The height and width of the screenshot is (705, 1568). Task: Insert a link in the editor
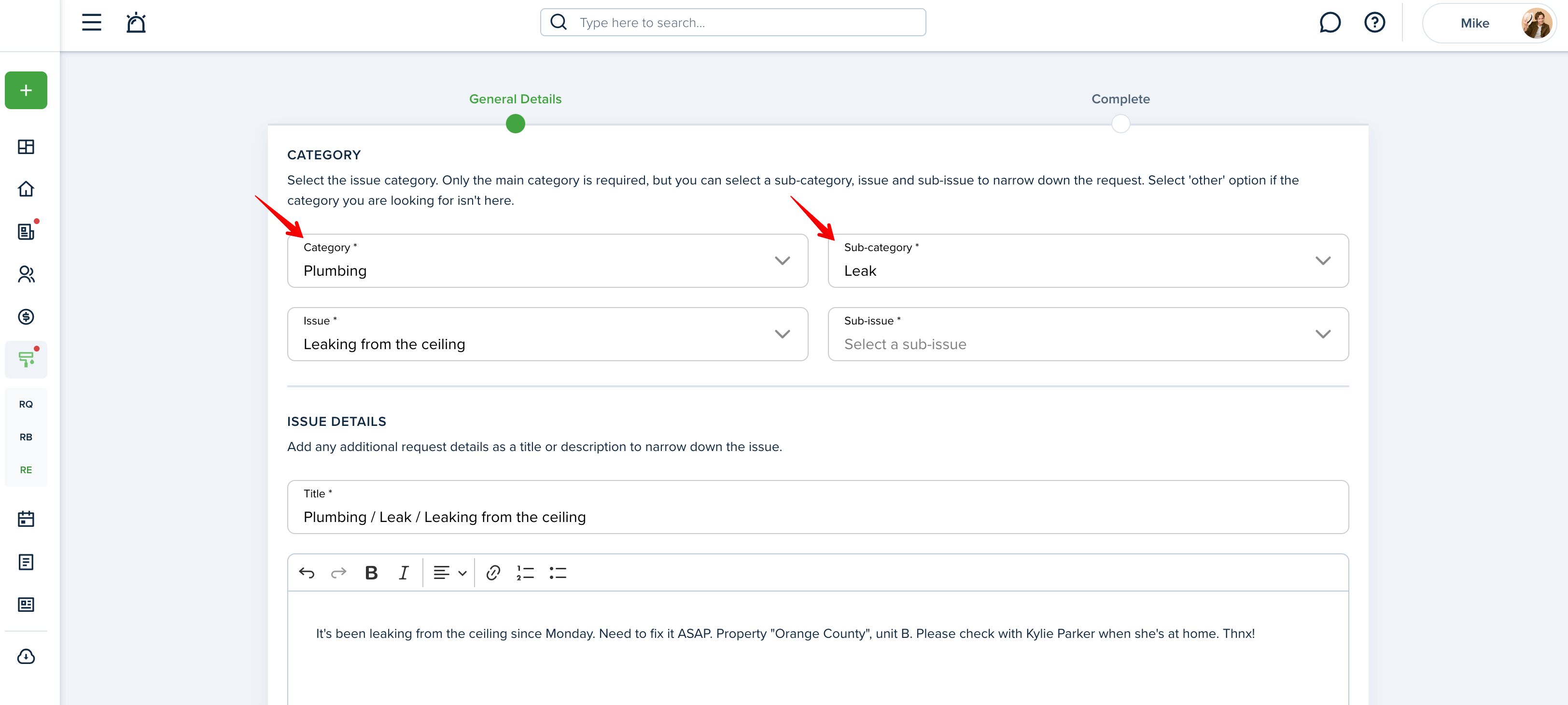(x=492, y=572)
